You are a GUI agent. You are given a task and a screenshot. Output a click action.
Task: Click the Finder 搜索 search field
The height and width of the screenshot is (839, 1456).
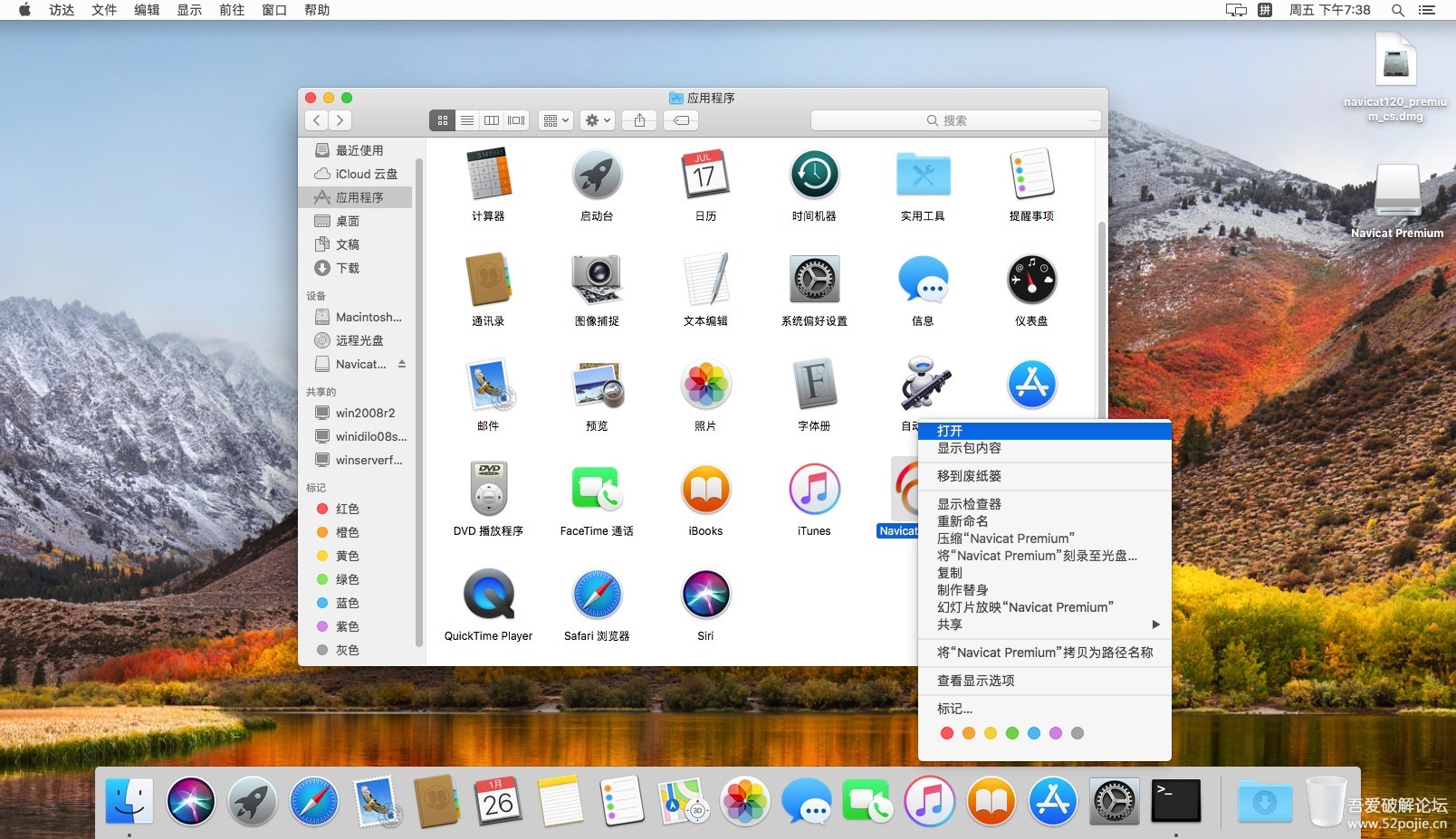pyautogui.click(x=956, y=120)
